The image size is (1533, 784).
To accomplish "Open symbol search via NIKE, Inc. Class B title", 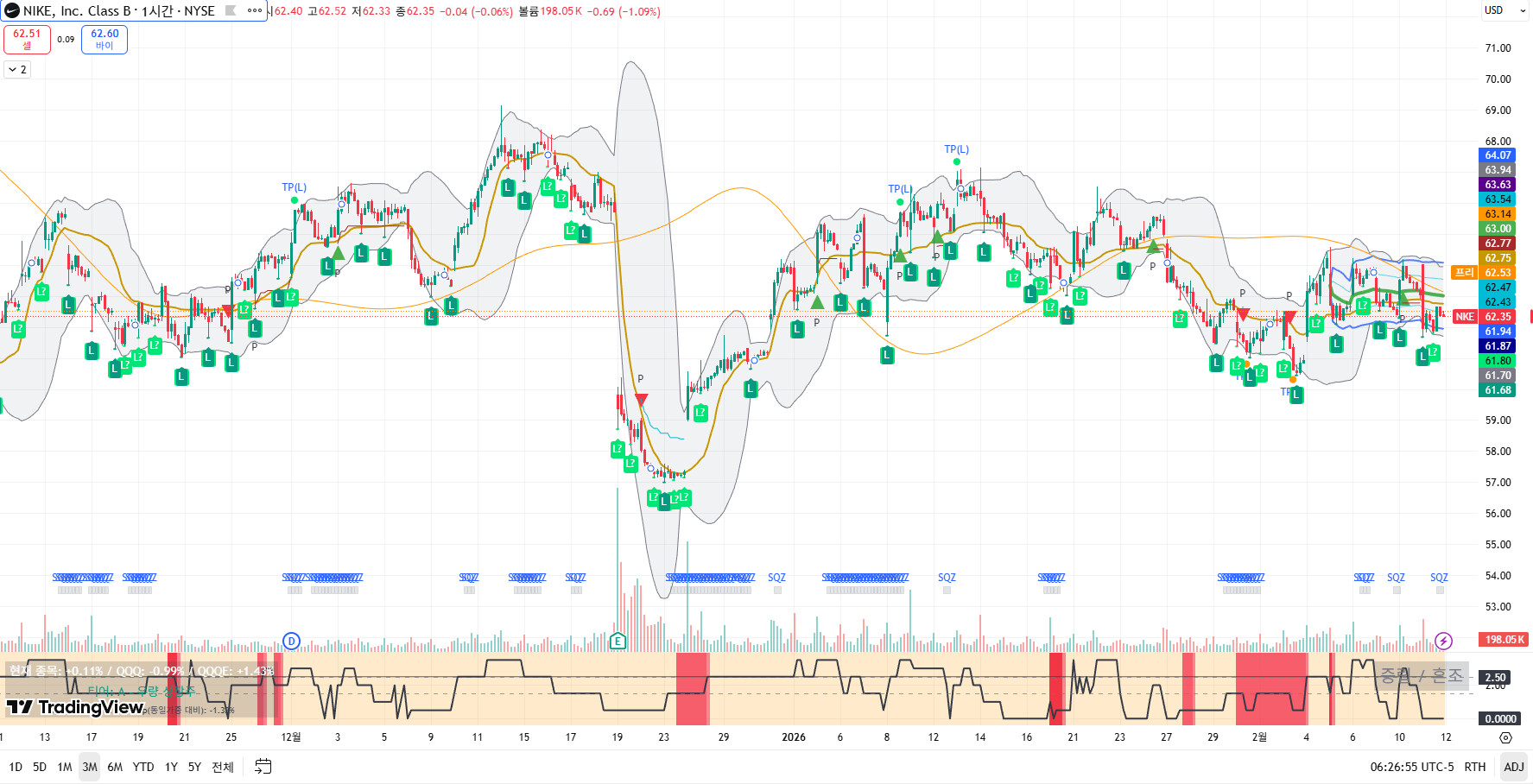I will tap(119, 11).
